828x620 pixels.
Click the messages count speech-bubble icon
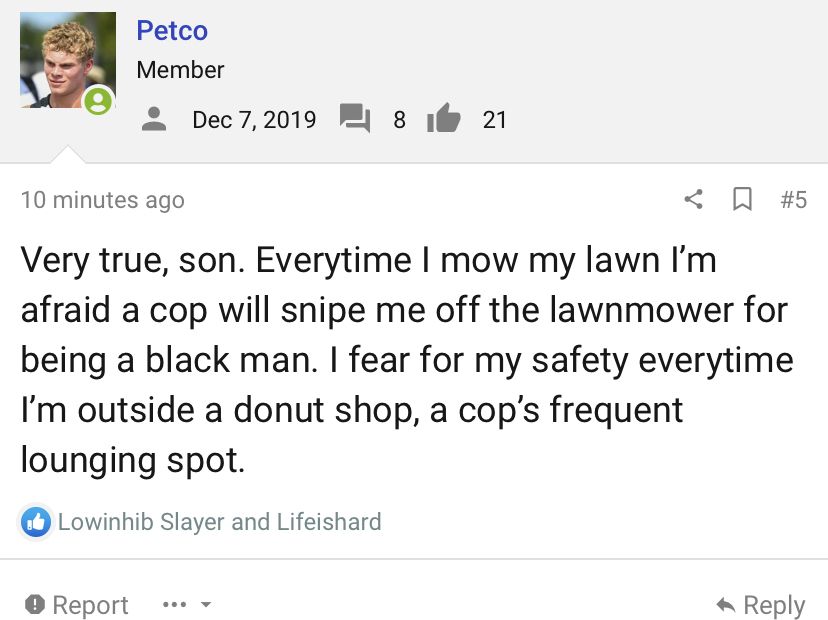354,117
